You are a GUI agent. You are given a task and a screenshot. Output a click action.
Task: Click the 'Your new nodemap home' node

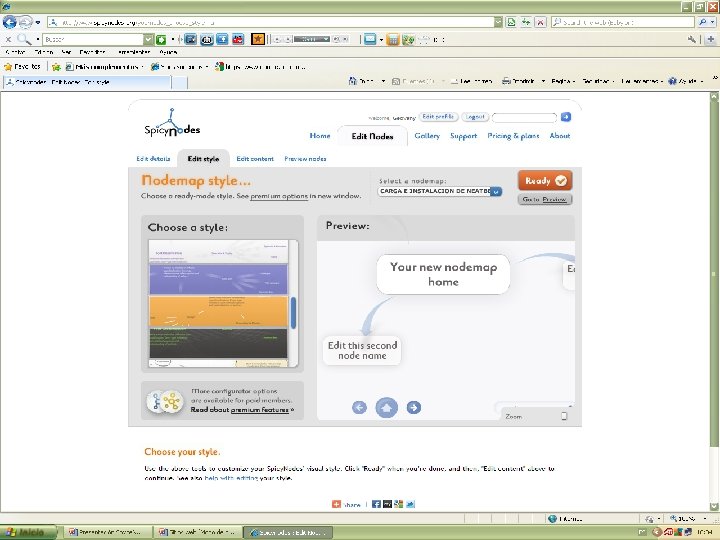[x=443, y=274]
